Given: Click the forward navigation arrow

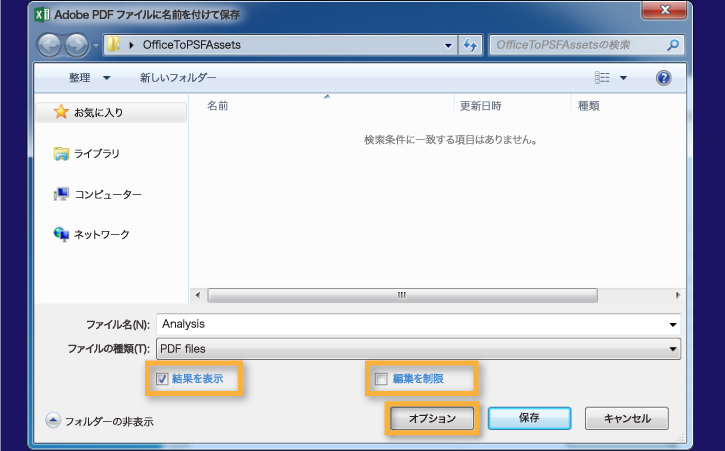Looking at the screenshot, I should [76, 45].
